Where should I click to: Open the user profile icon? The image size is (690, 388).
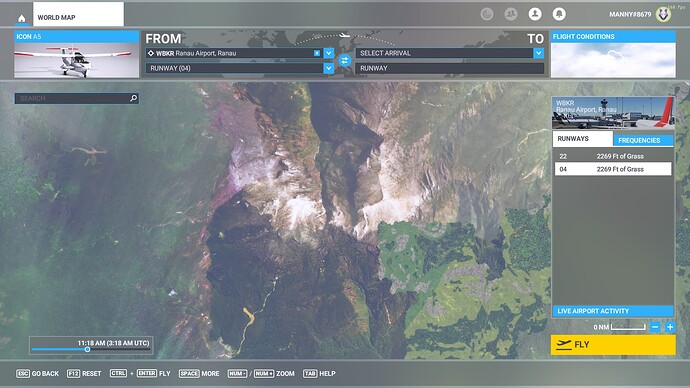coord(535,14)
